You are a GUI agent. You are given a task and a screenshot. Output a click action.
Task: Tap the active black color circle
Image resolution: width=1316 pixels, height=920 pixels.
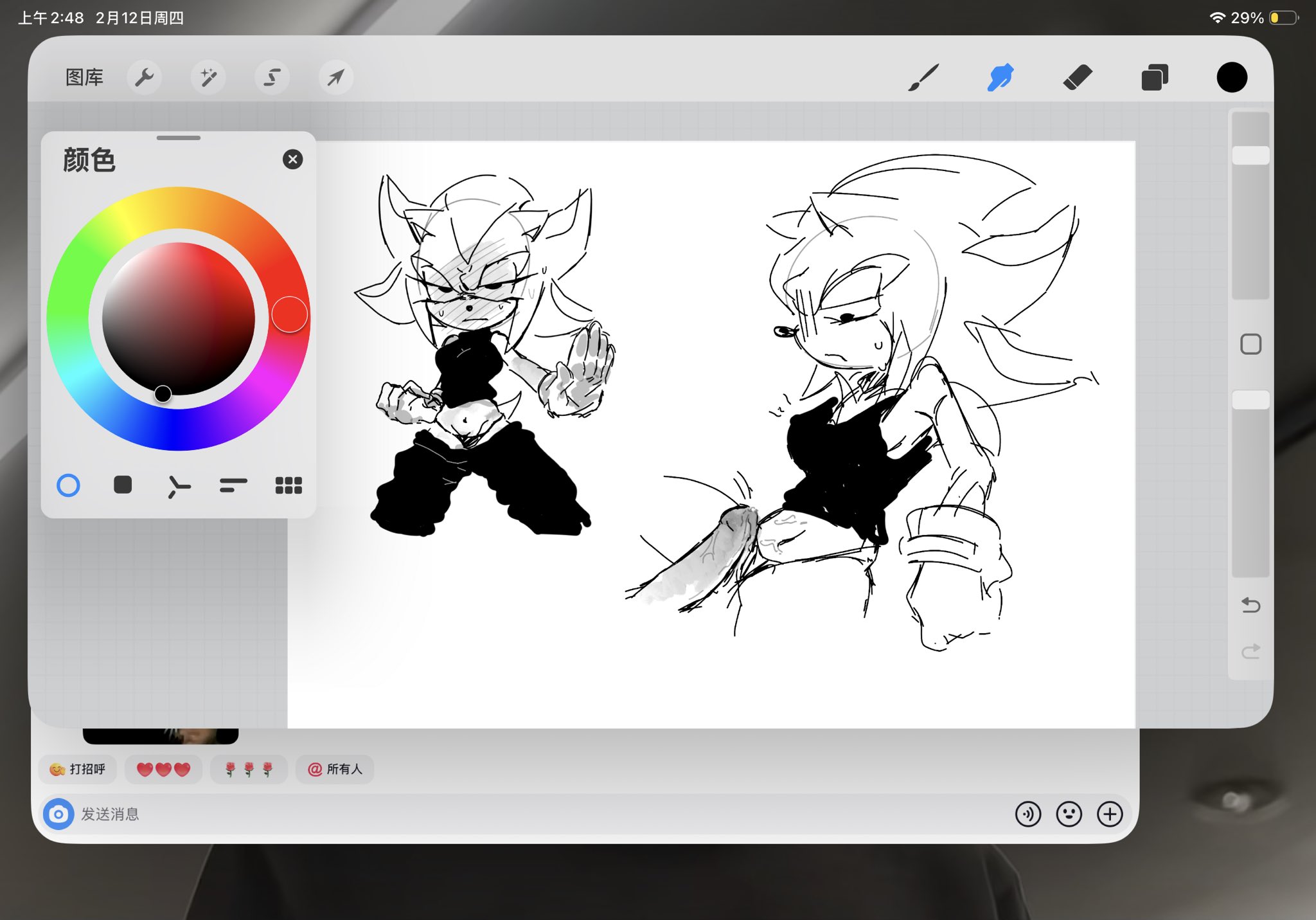[x=1231, y=78]
